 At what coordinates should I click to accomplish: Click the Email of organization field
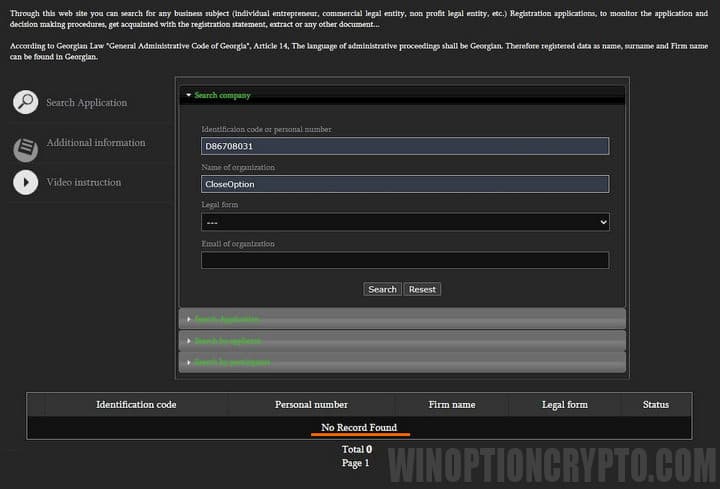pyautogui.click(x=404, y=260)
